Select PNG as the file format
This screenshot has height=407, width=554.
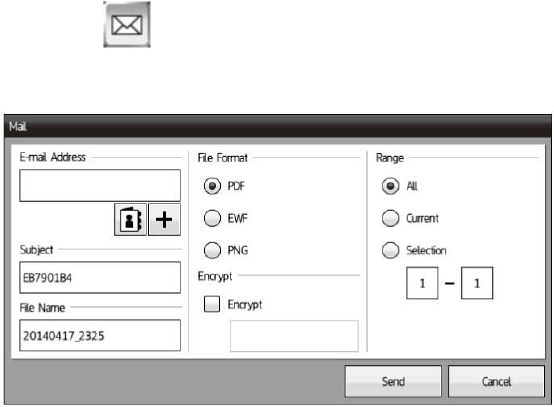click(212, 250)
